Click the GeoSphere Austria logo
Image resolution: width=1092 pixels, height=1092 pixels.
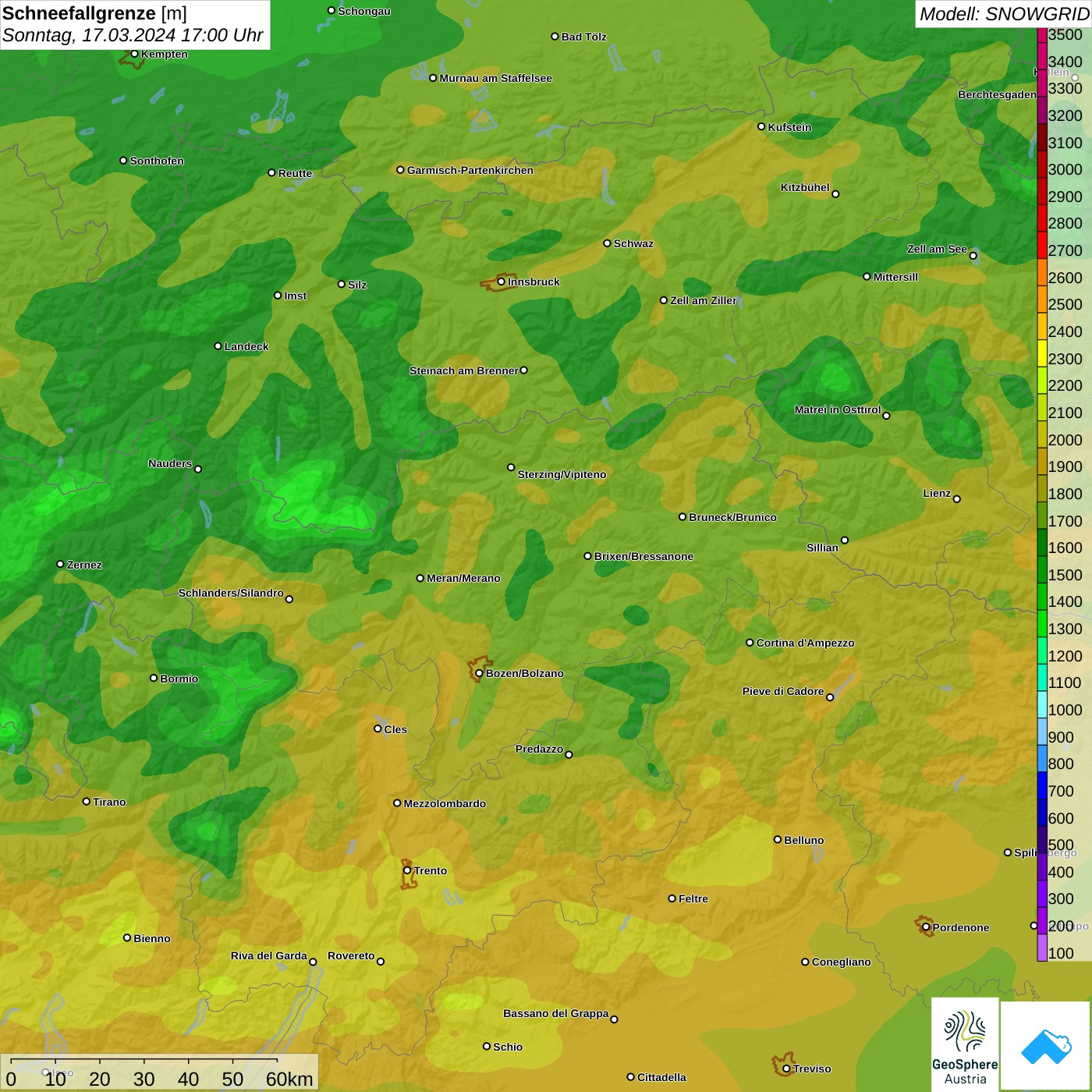[x=965, y=1044]
